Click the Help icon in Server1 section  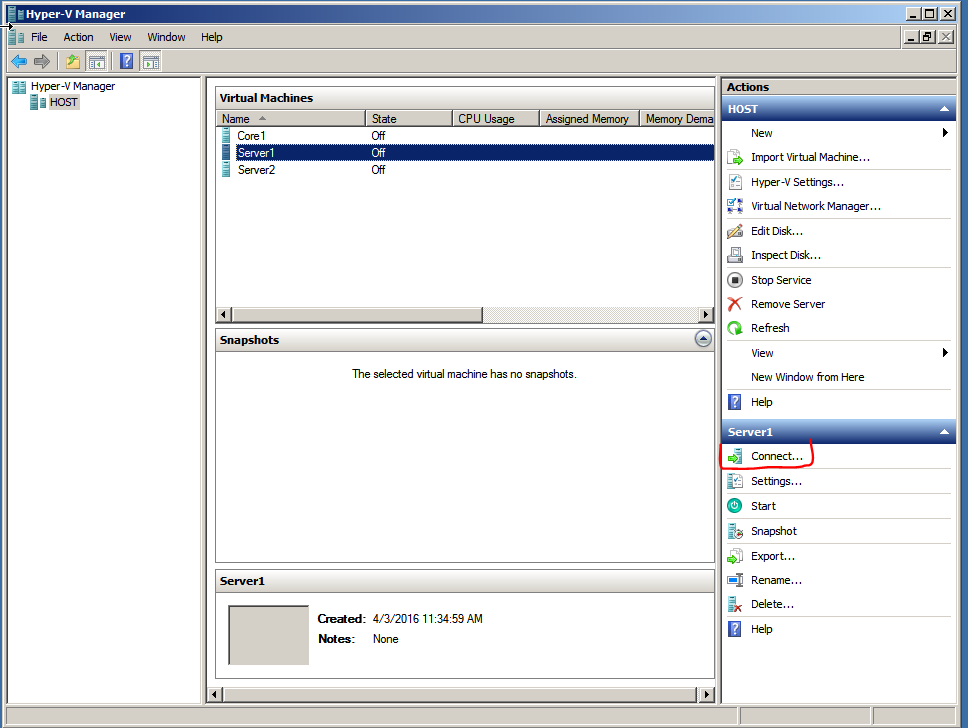coord(735,629)
